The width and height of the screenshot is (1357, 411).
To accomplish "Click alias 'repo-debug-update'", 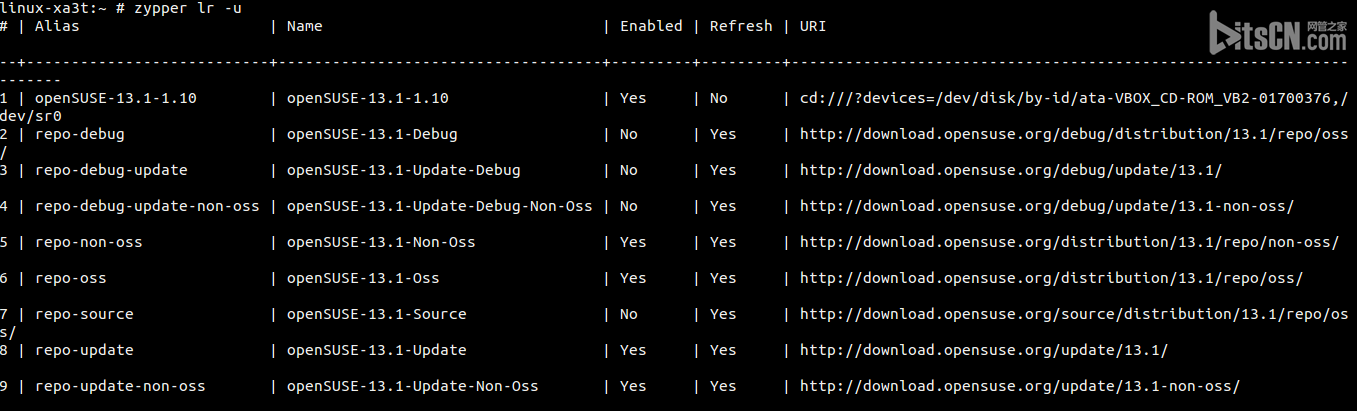I will pyautogui.click(x=111, y=170).
